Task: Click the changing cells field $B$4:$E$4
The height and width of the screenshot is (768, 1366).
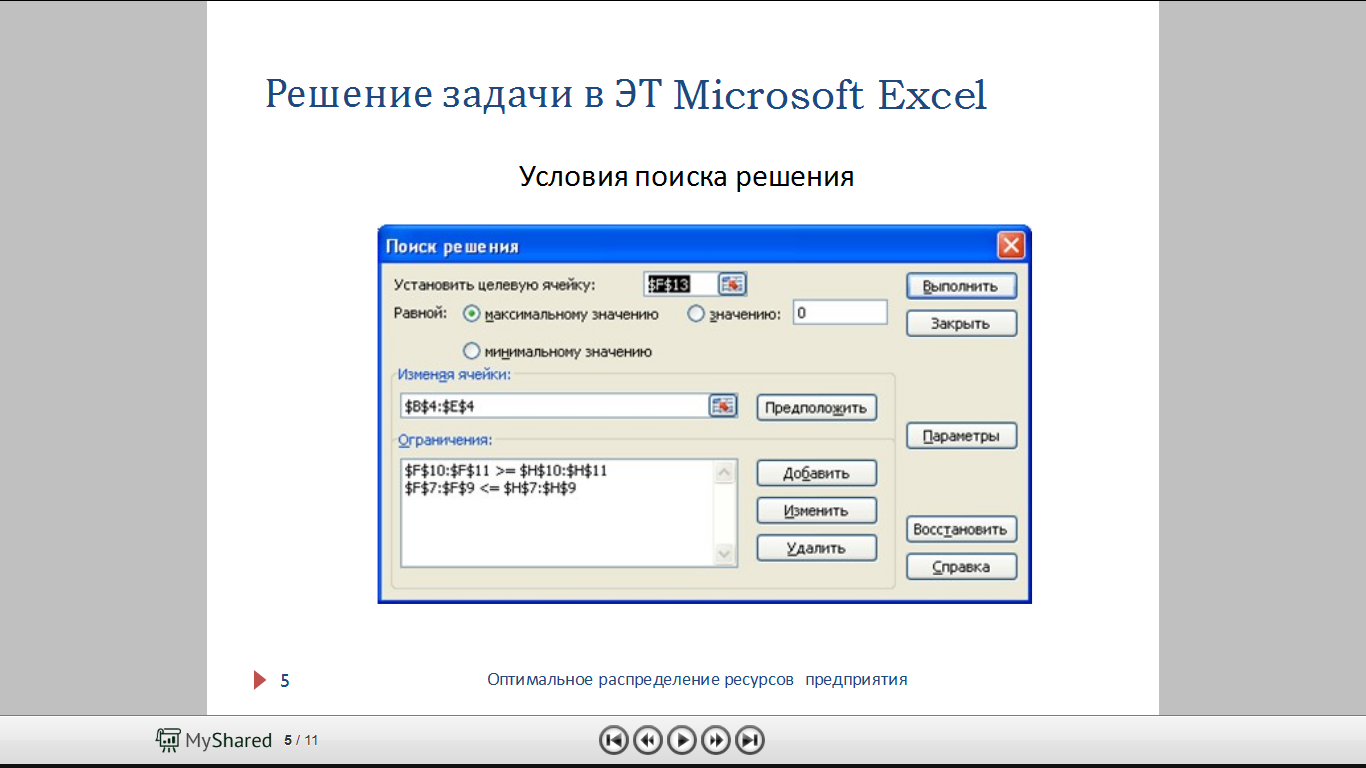Action: (x=555, y=406)
